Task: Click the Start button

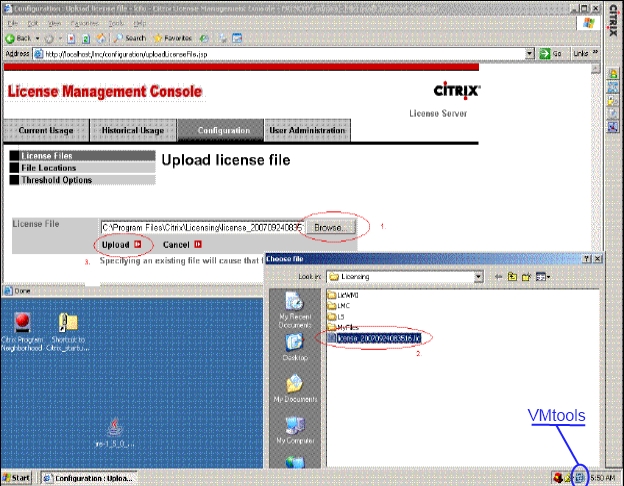Action: pyautogui.click(x=16, y=478)
